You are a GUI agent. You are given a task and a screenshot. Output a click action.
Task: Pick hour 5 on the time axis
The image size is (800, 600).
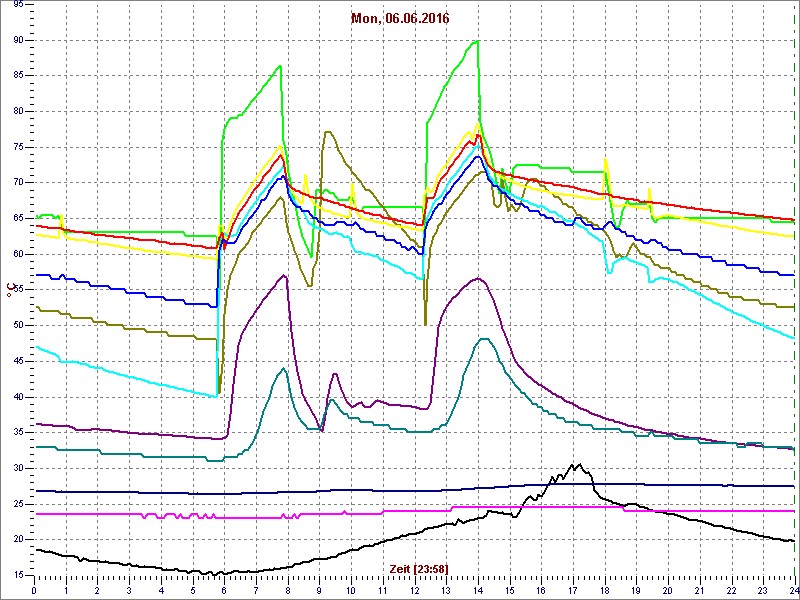tap(192, 589)
